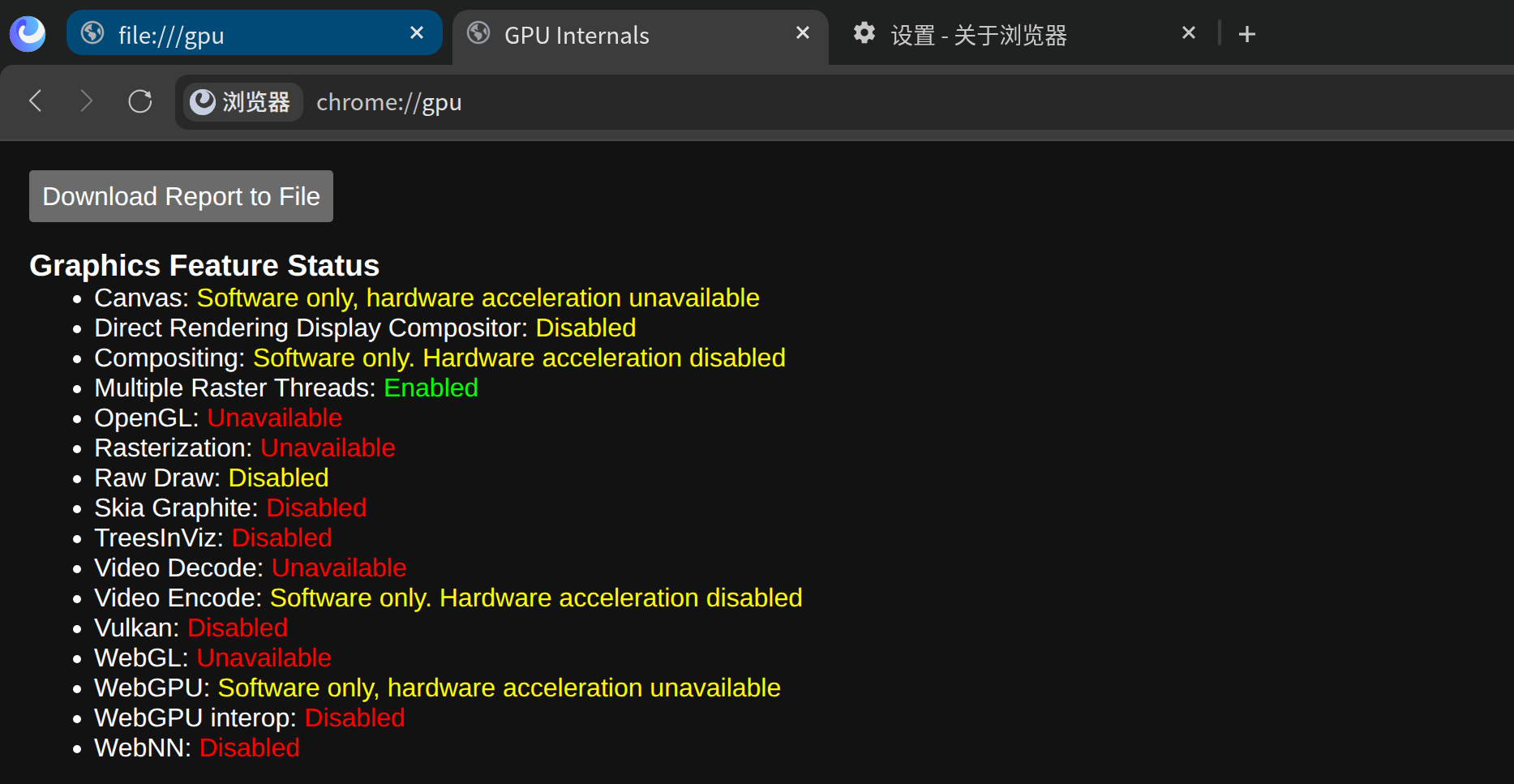Click the Video Encode status row
Viewport: 1514px width, 784px height.
click(x=448, y=598)
